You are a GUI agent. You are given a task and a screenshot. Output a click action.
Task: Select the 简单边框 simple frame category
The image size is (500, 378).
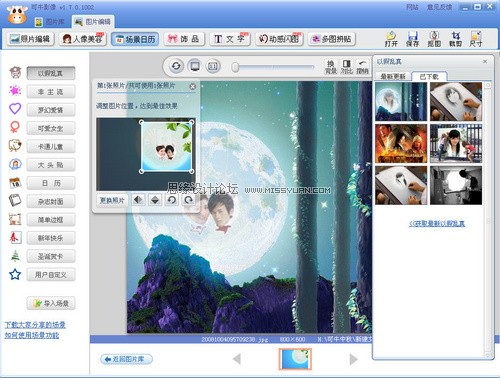click(51, 220)
